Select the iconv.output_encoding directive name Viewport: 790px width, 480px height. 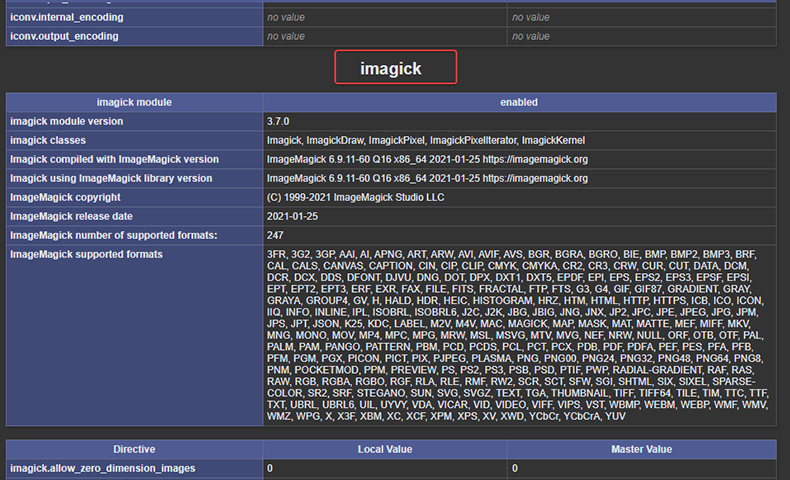[64, 36]
